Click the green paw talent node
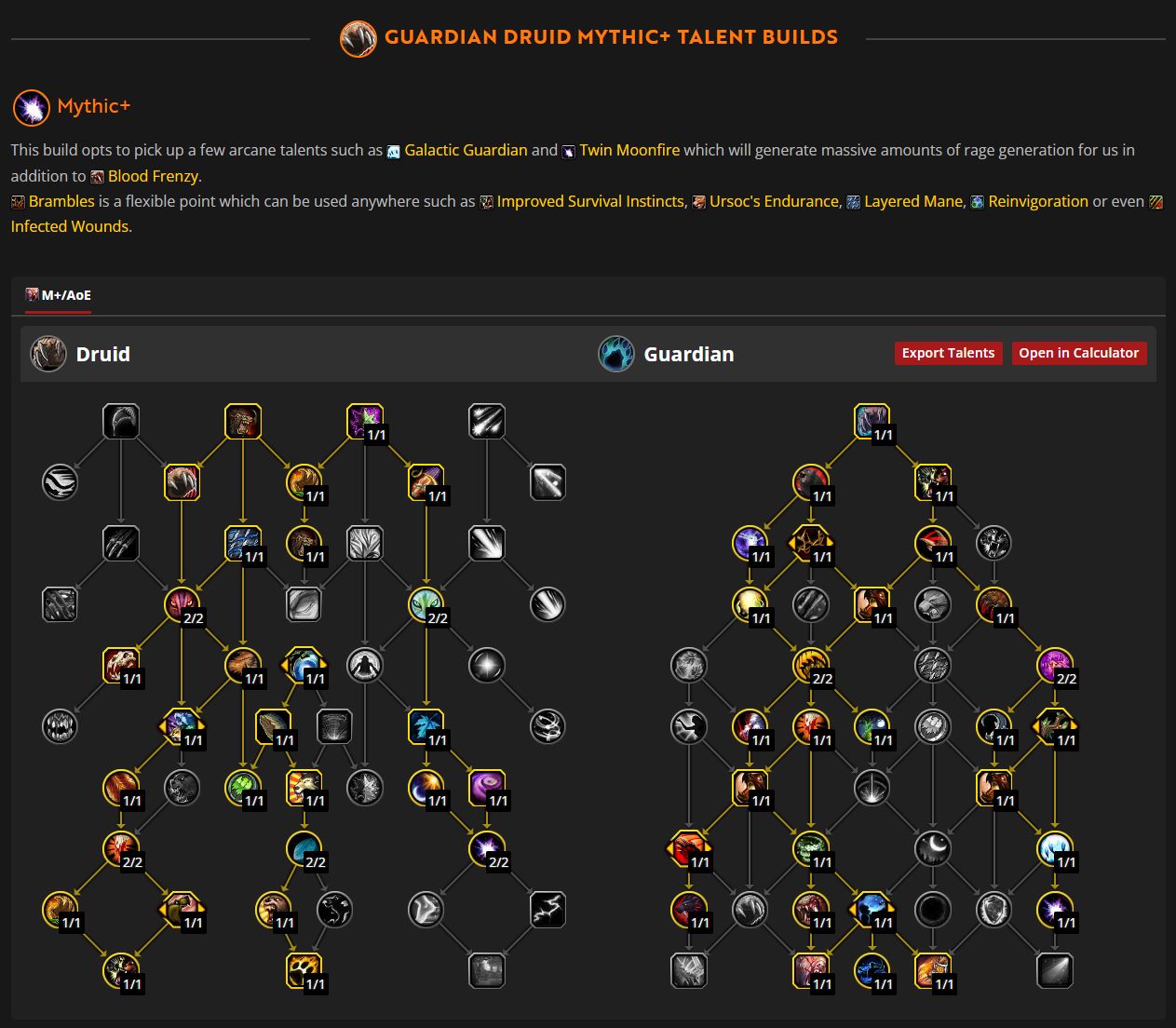Viewport: 1176px width, 1028px height. tap(243, 788)
